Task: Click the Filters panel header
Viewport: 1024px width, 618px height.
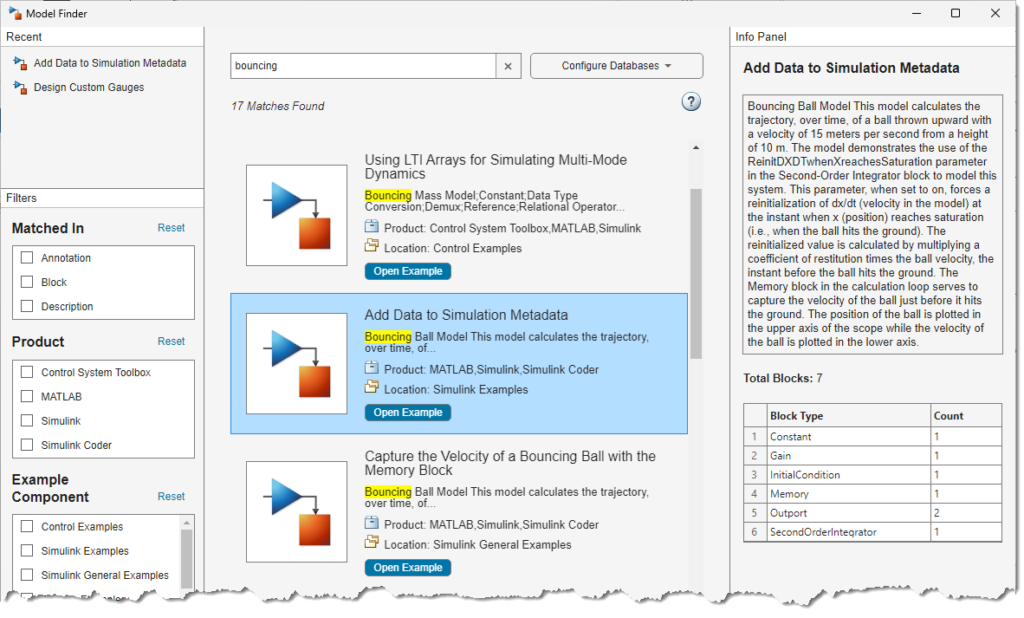Action: tap(103, 198)
